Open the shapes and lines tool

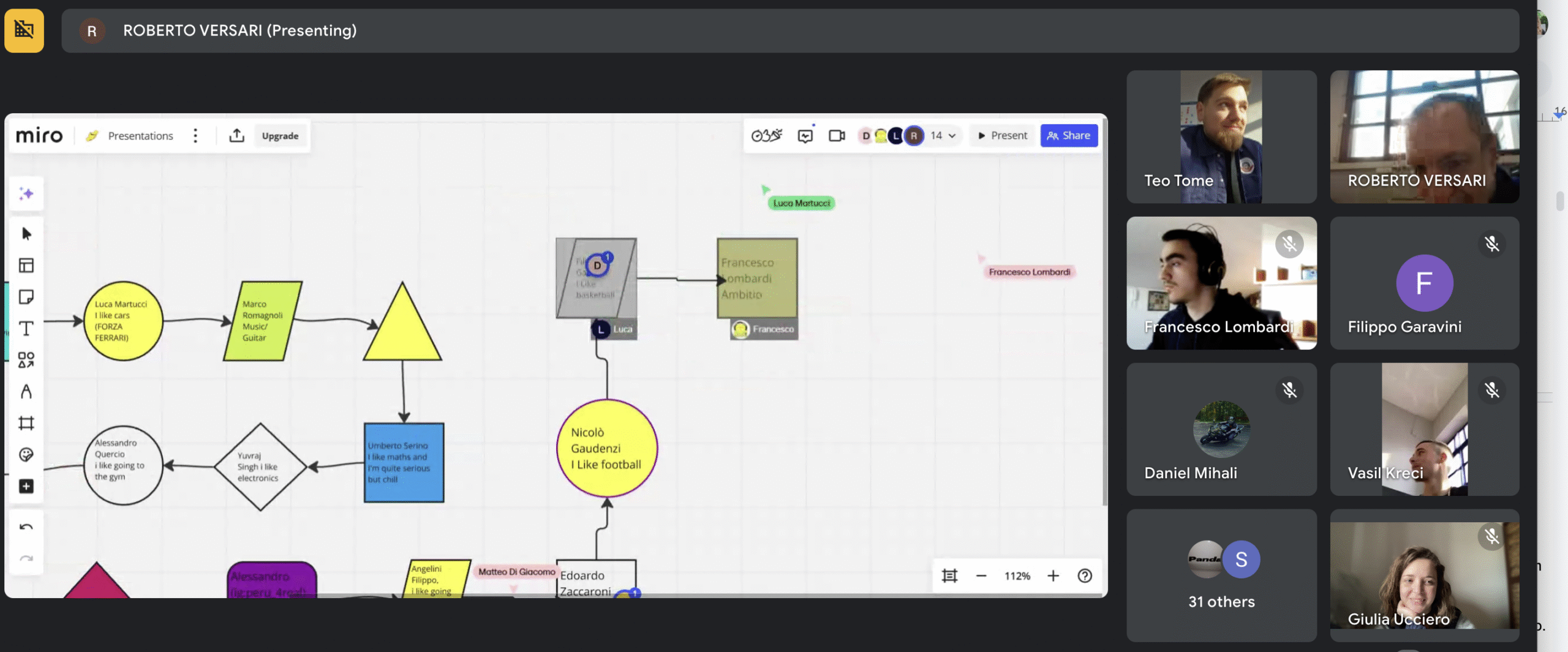coord(26,360)
